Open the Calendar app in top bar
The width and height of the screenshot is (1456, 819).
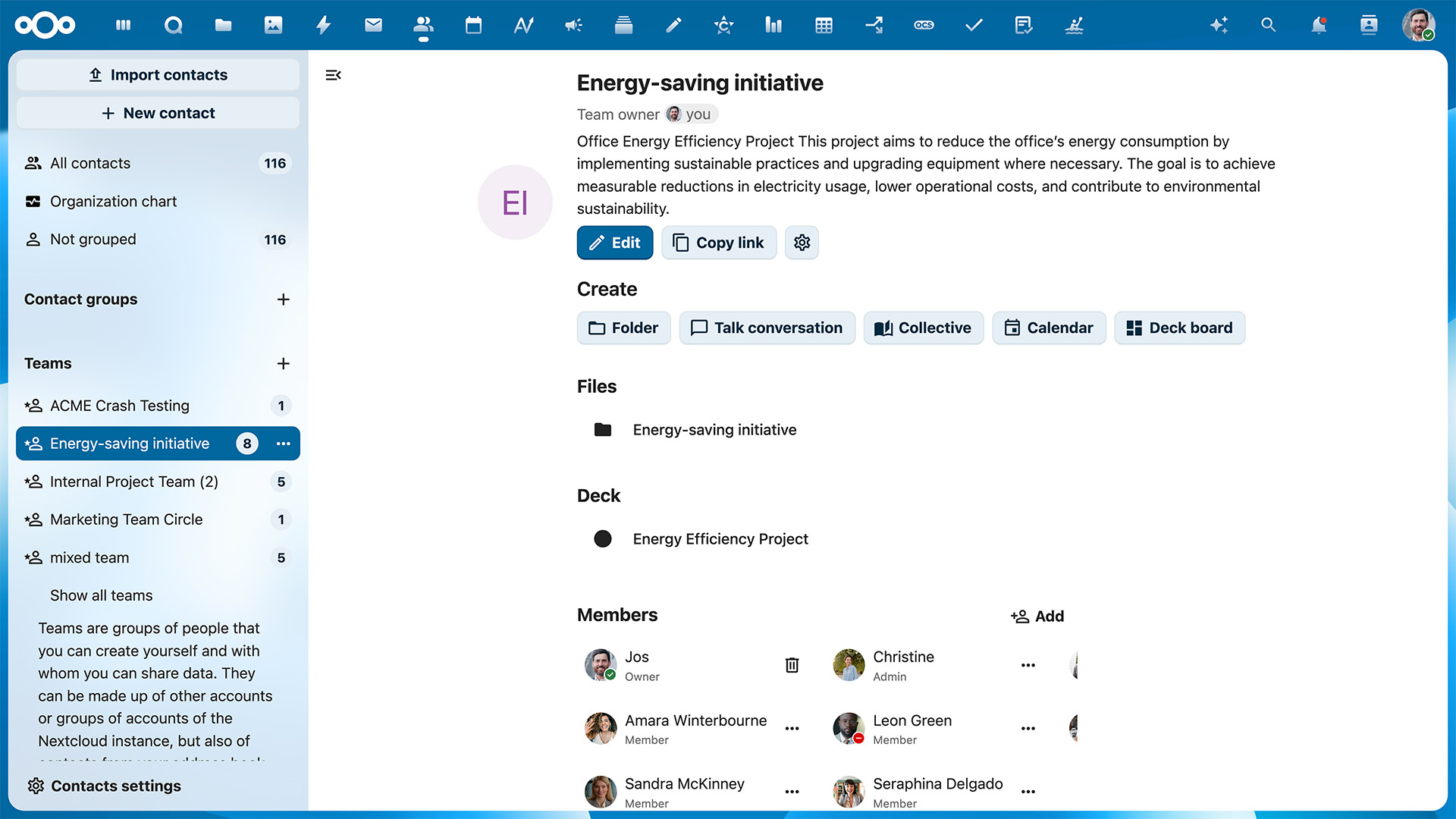pyautogui.click(x=473, y=25)
